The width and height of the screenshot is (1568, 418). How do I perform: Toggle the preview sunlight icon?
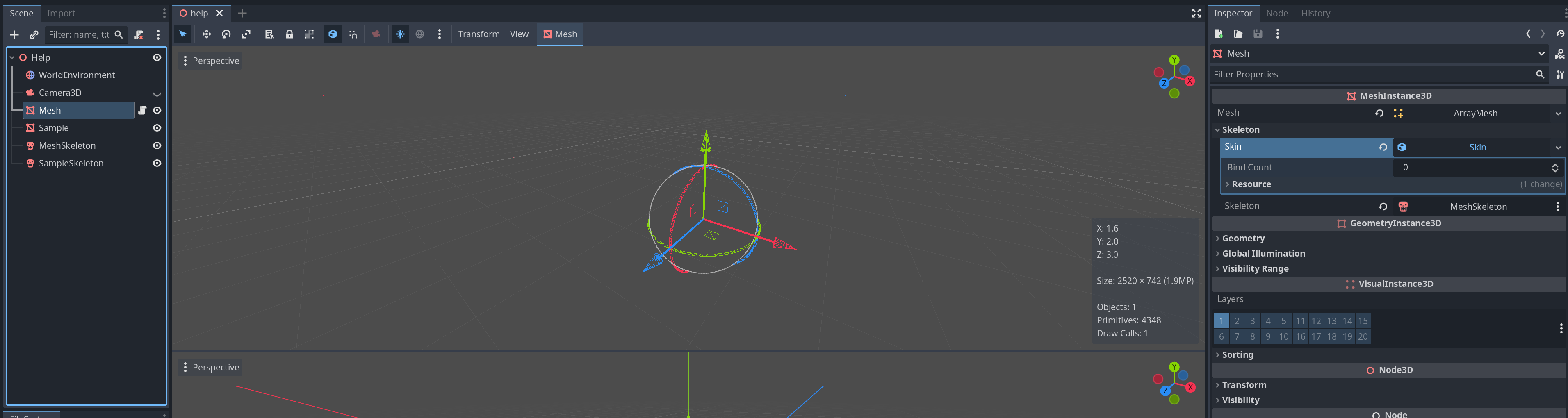[400, 34]
